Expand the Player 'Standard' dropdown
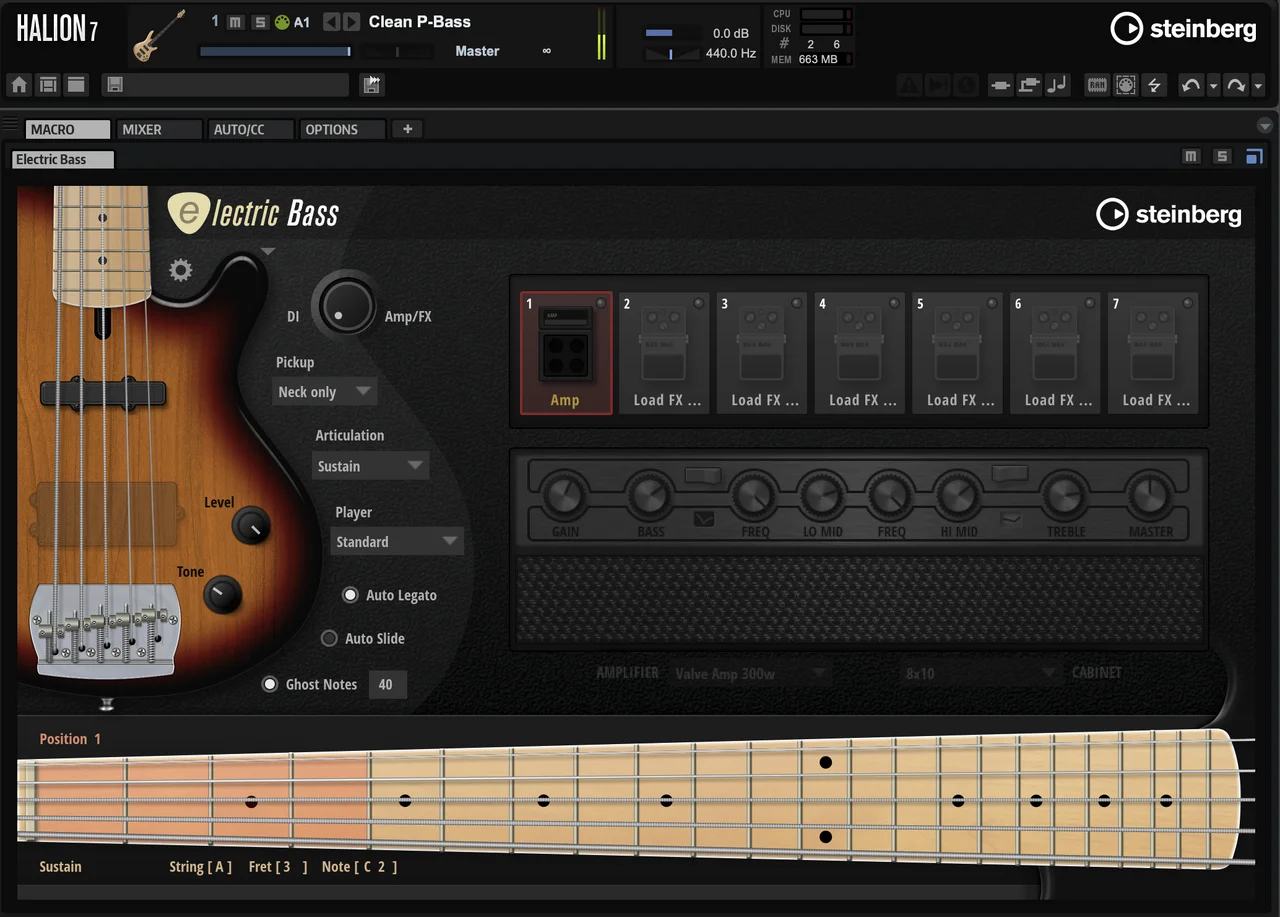1280x917 pixels. click(397, 542)
